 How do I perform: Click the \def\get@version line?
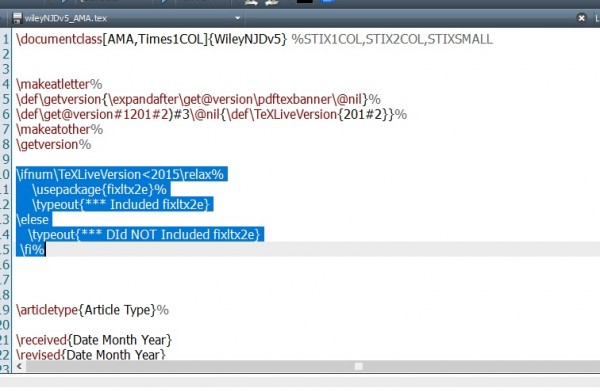coord(211,114)
